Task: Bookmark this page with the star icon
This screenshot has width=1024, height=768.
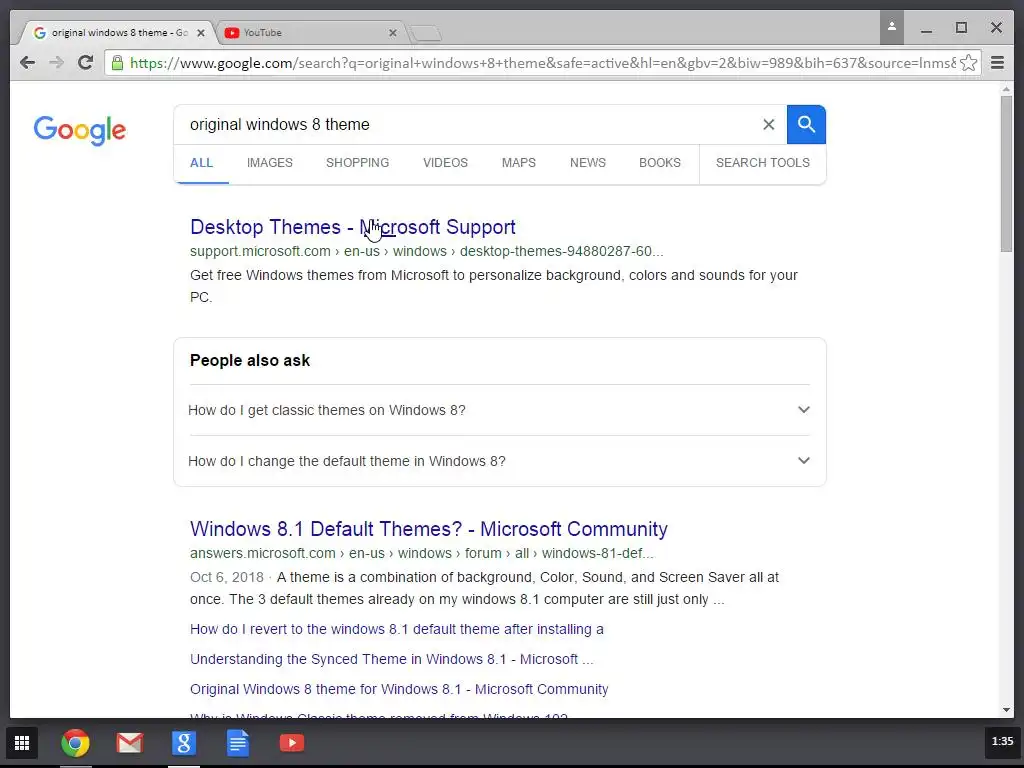Action: tap(969, 63)
